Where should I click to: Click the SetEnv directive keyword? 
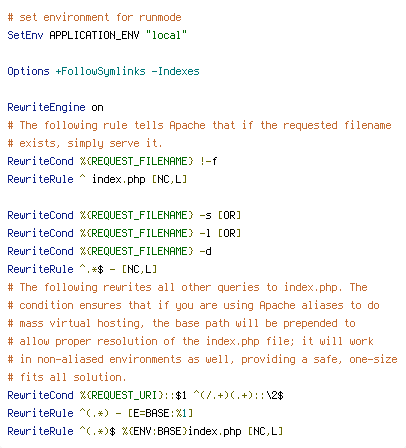[25, 35]
